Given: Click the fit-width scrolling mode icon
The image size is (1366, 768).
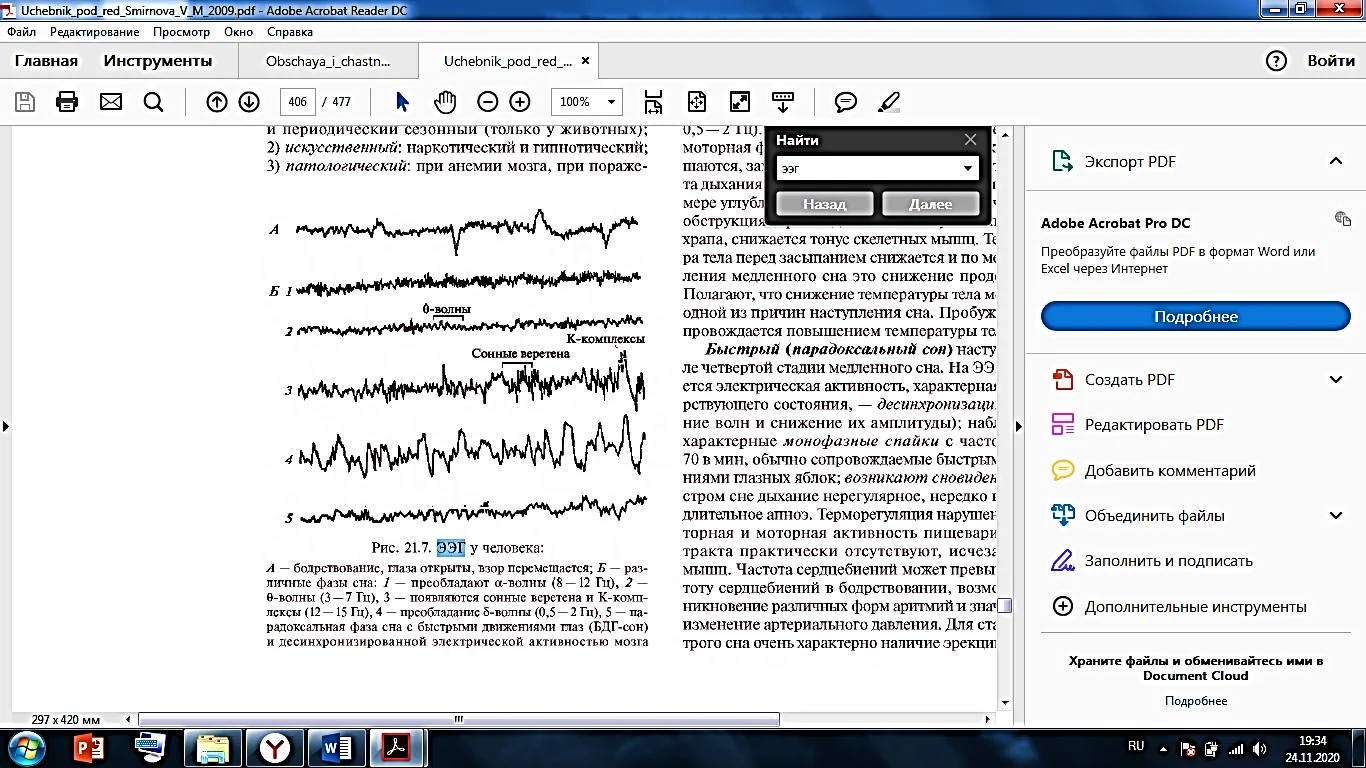Looking at the screenshot, I should pos(654,102).
